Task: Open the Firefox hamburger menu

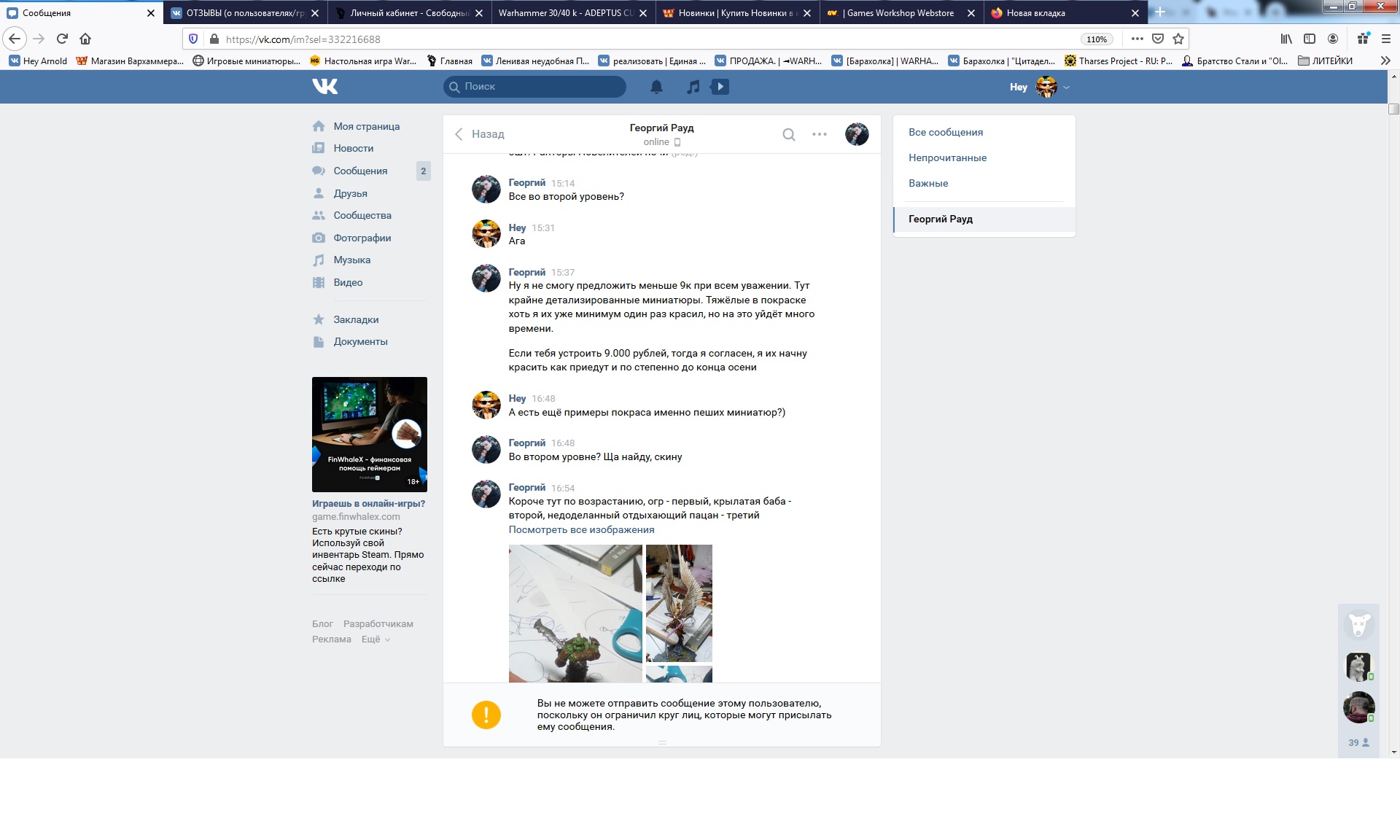Action: tap(1386, 39)
